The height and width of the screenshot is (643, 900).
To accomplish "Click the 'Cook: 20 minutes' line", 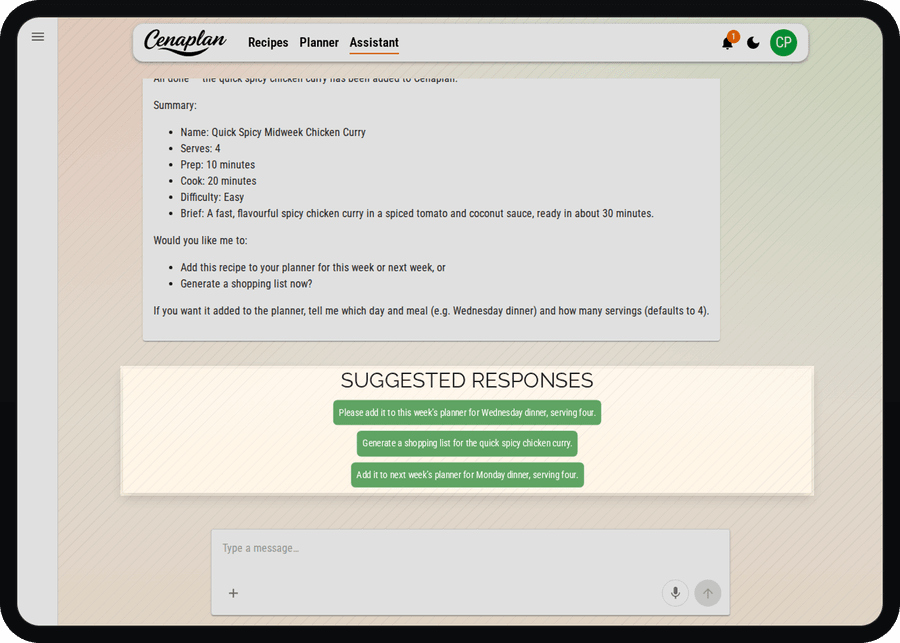I will tap(218, 181).
